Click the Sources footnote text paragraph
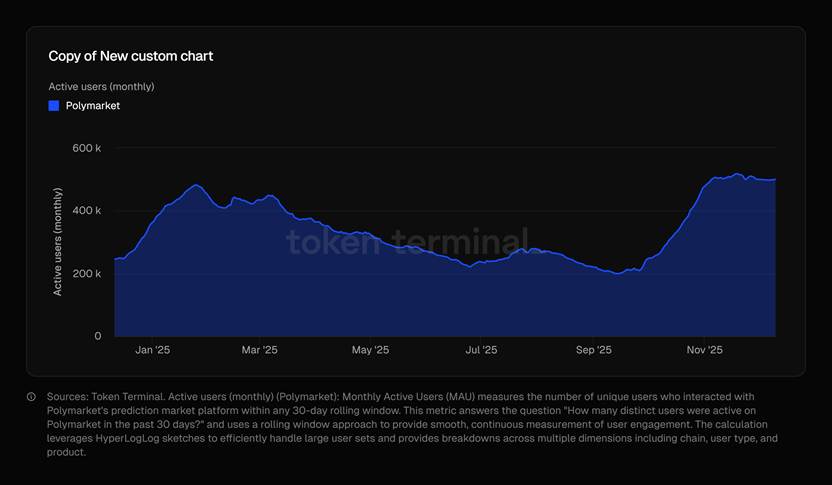This screenshot has height=485, width=832. pos(410,424)
